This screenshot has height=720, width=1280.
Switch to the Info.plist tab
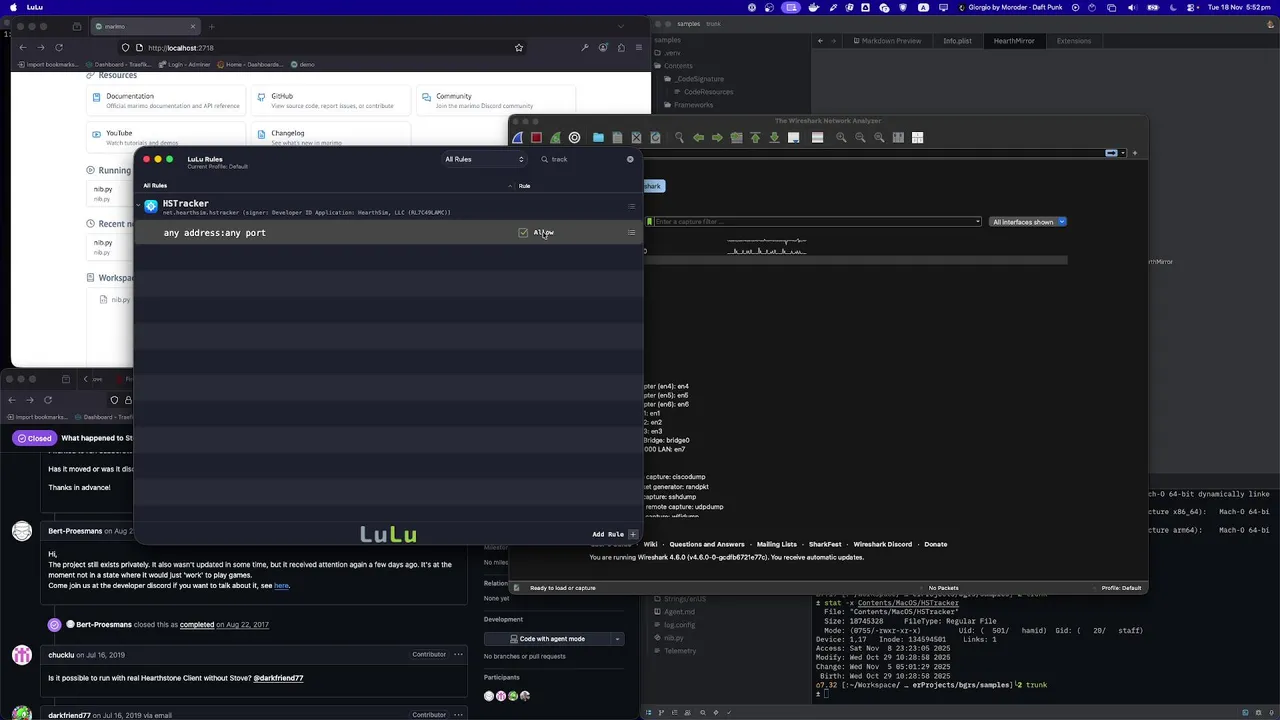957,41
